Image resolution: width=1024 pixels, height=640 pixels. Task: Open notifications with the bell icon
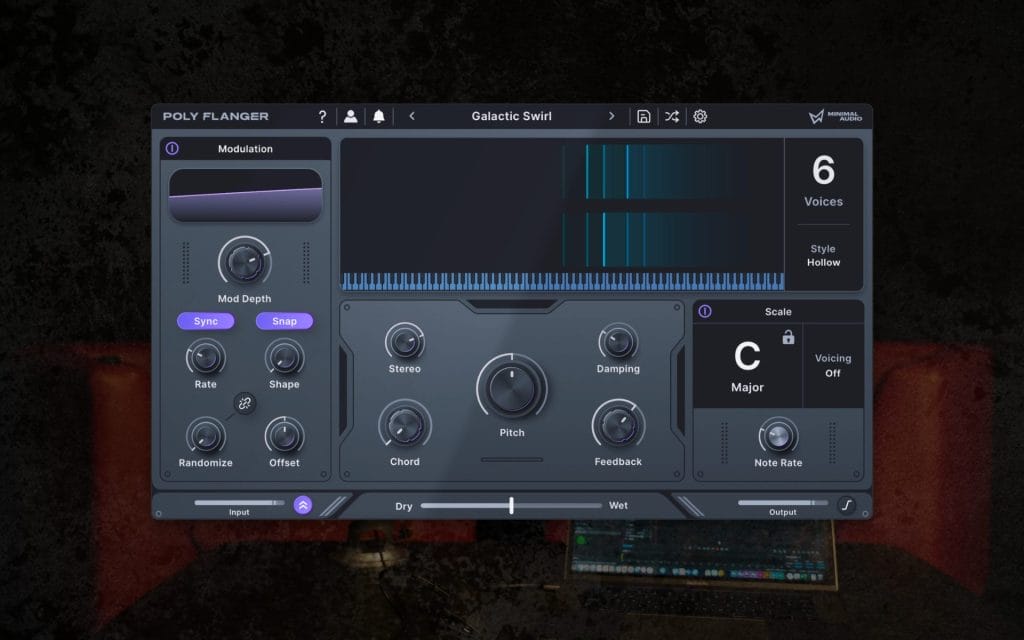378,116
